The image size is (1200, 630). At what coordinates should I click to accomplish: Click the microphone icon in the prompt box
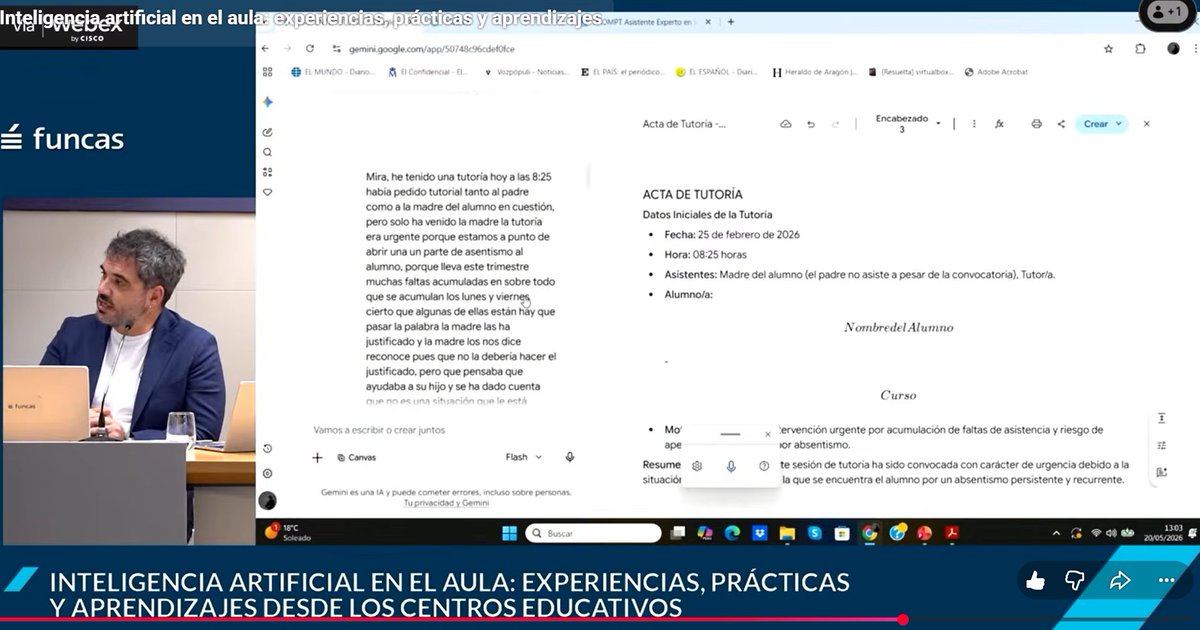pos(570,457)
